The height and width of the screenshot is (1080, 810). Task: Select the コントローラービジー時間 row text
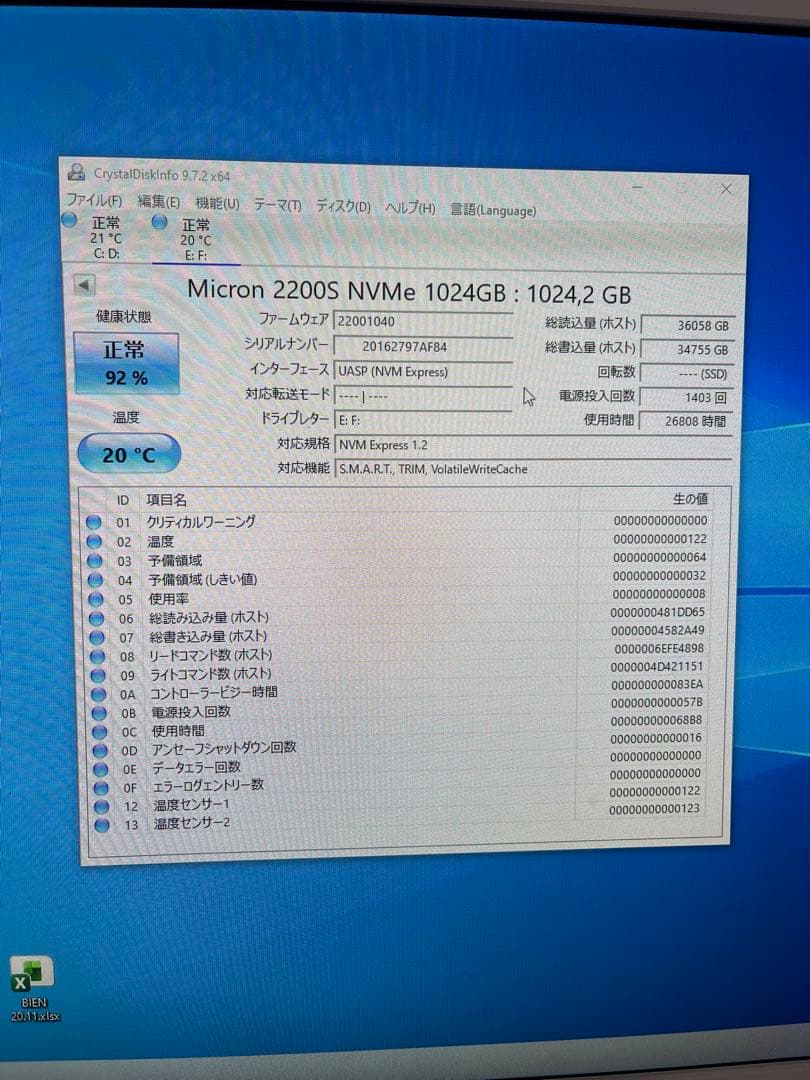(x=214, y=692)
